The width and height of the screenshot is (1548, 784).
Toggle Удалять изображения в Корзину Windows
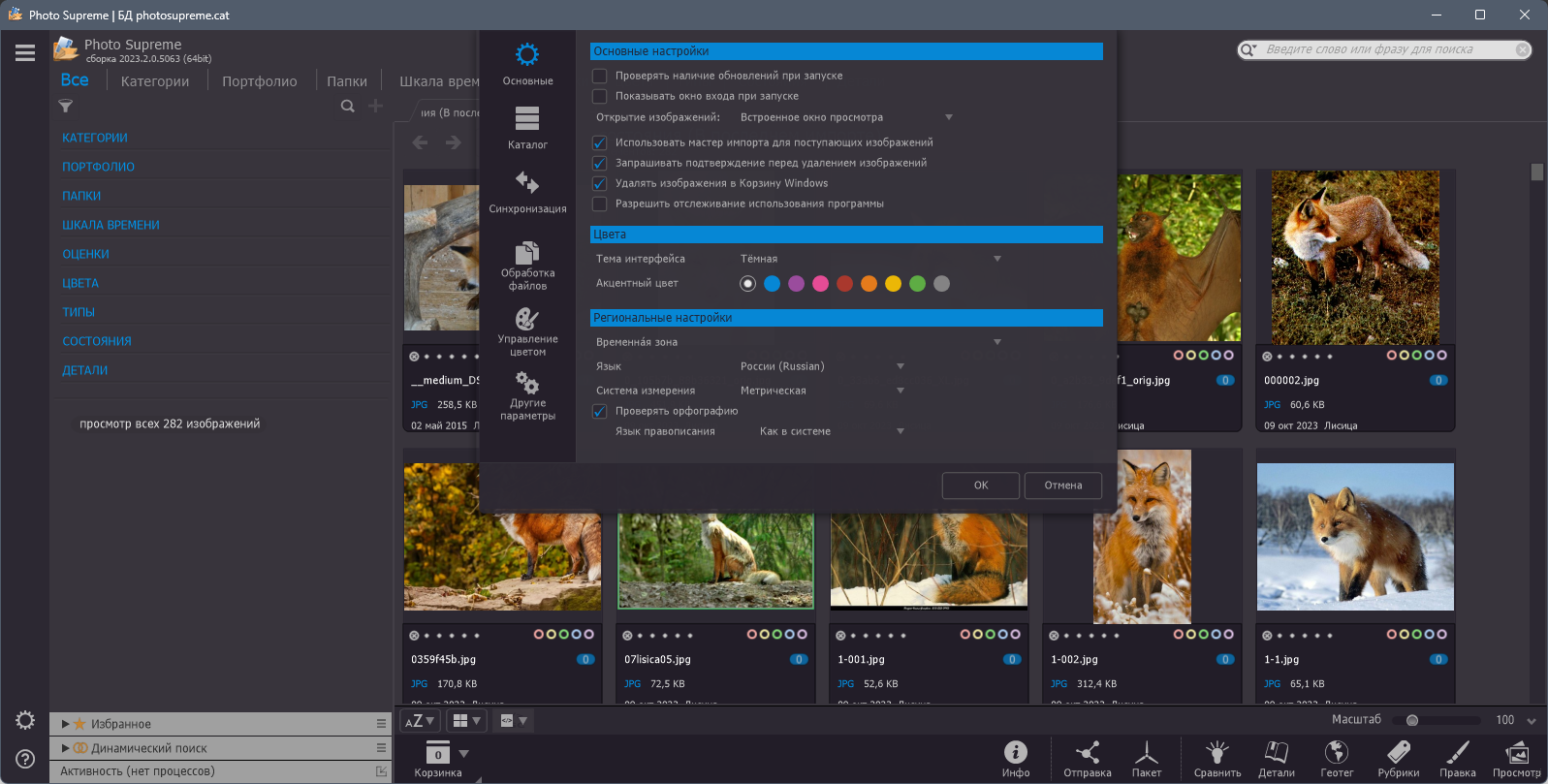coord(599,183)
